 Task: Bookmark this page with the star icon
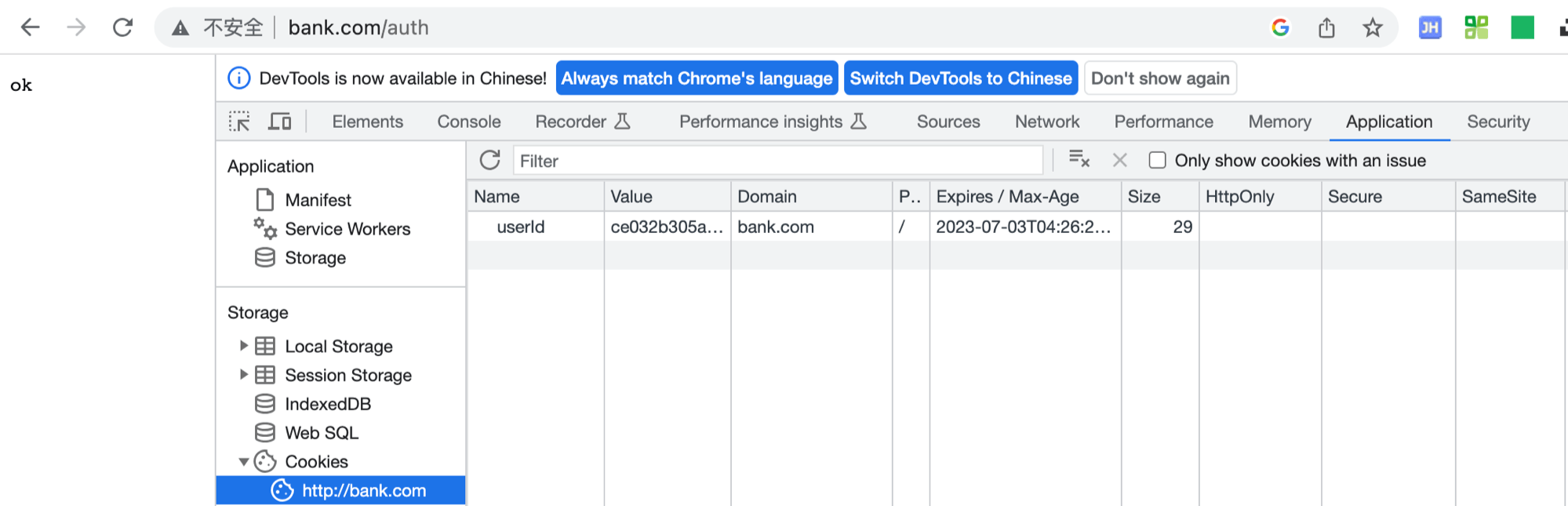pyautogui.click(x=1372, y=28)
